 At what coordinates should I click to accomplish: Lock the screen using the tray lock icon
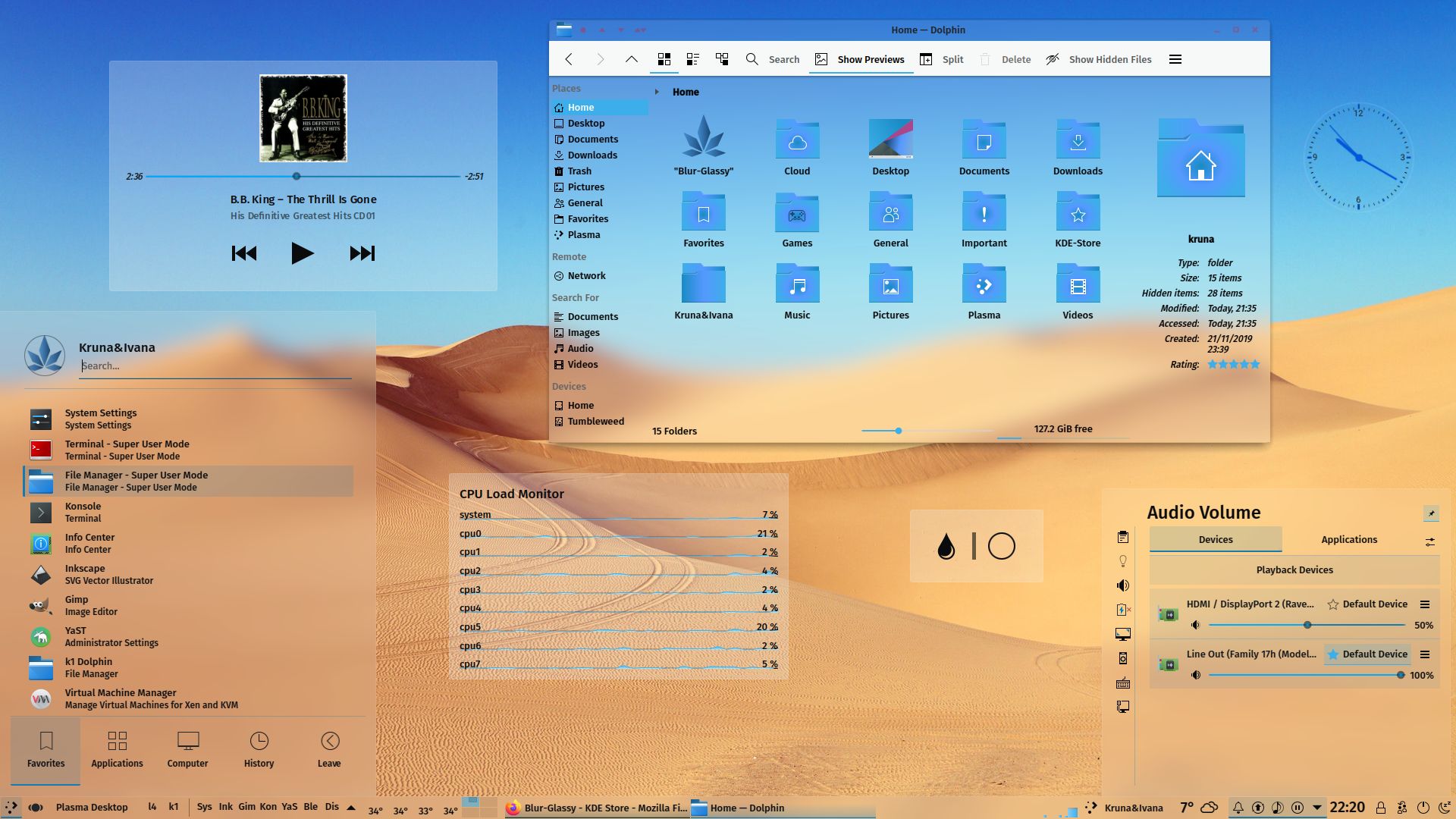pos(1382,807)
